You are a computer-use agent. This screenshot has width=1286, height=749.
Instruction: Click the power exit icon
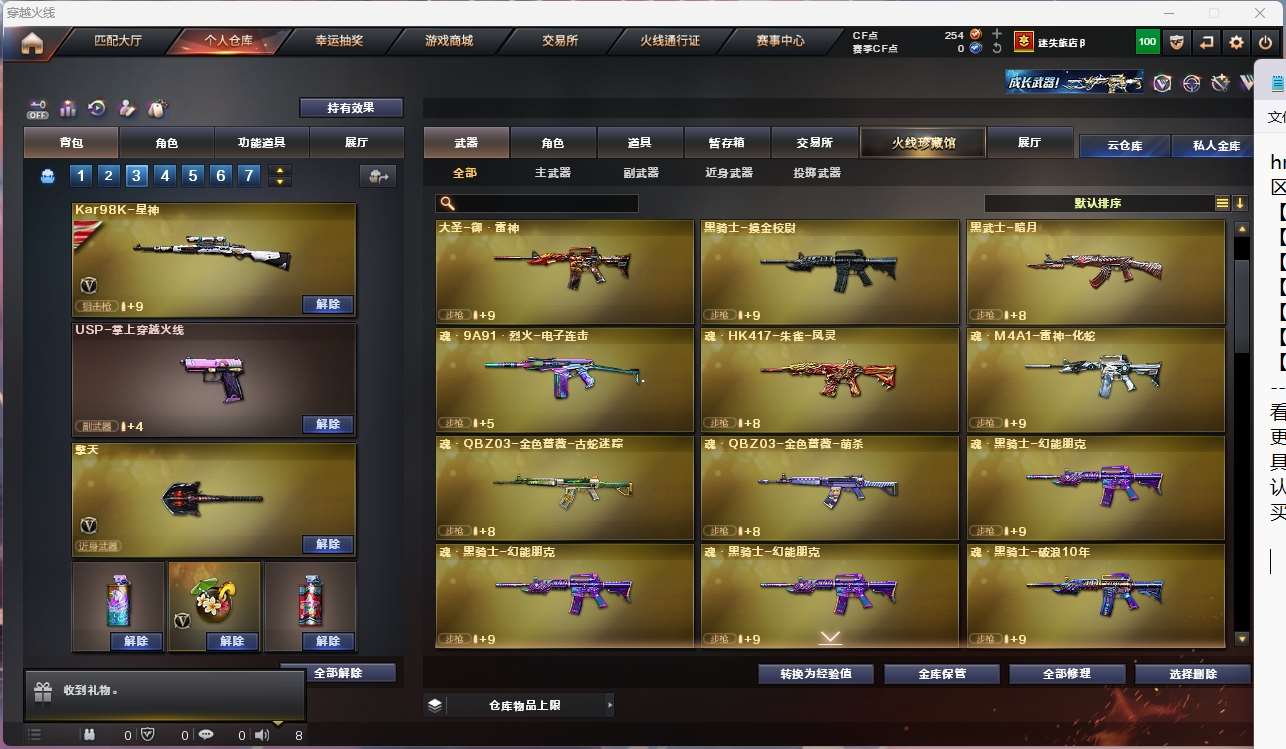(x=1266, y=42)
